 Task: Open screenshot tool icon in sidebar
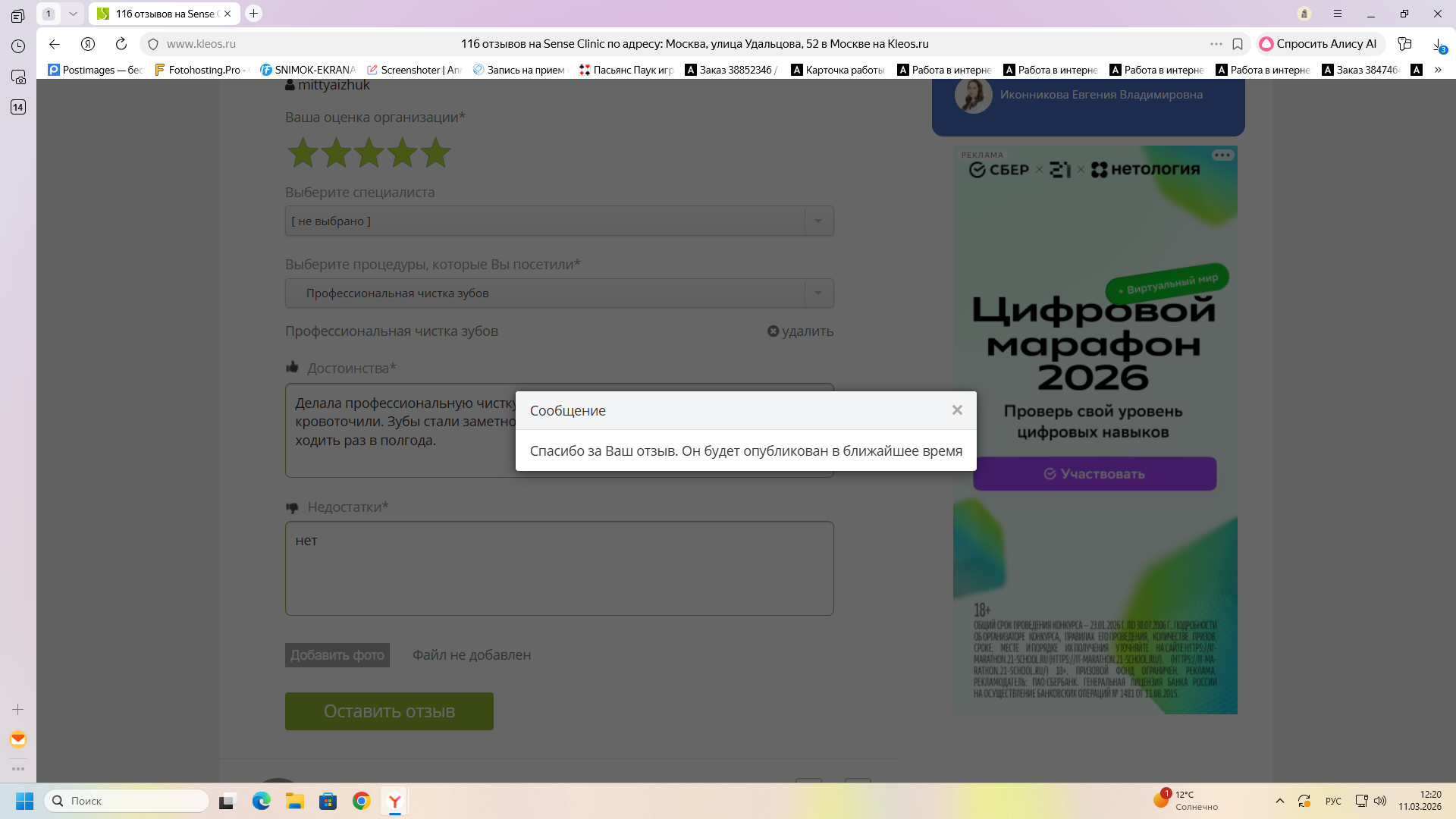click(x=18, y=77)
